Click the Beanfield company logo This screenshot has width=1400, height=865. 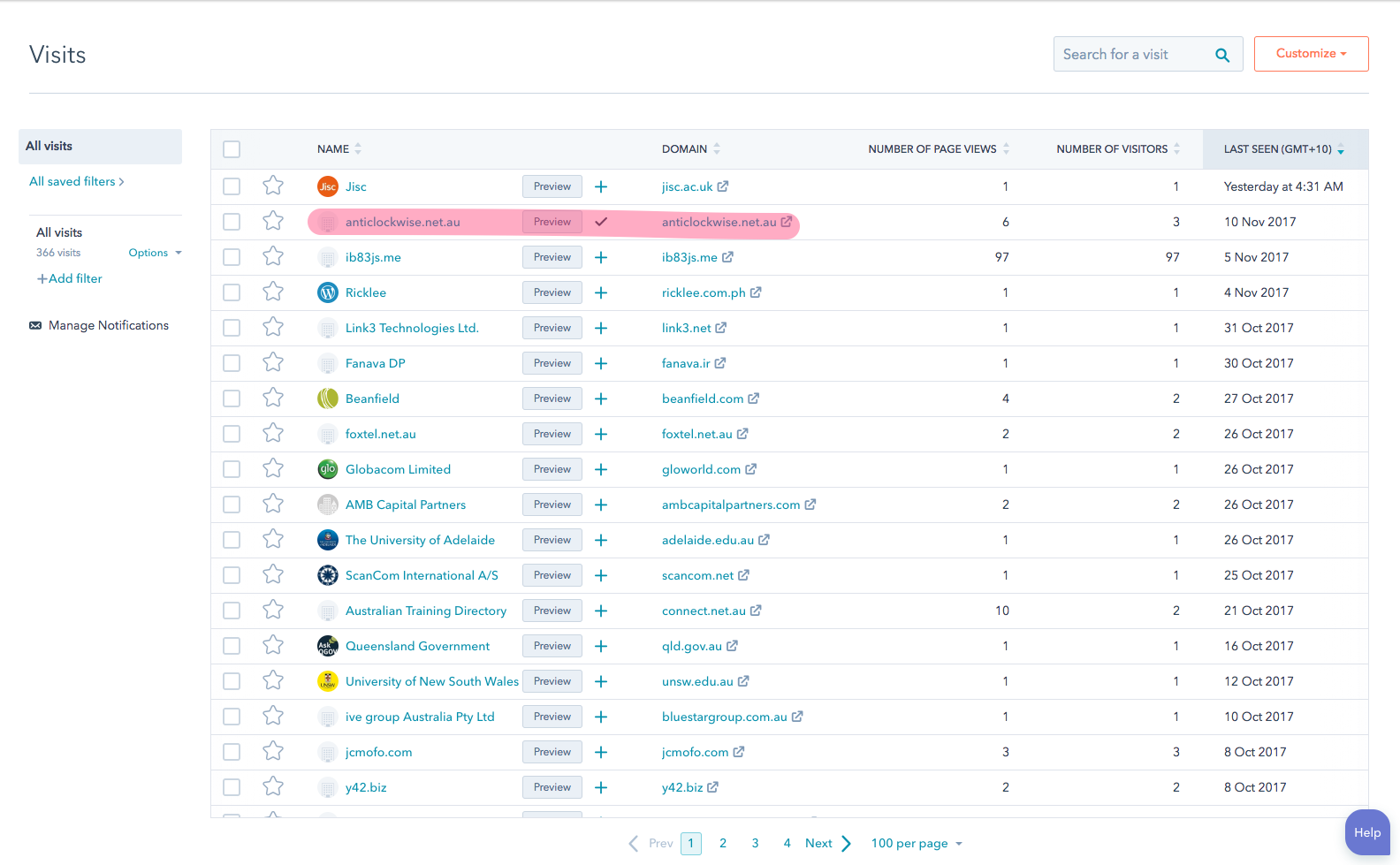click(328, 398)
